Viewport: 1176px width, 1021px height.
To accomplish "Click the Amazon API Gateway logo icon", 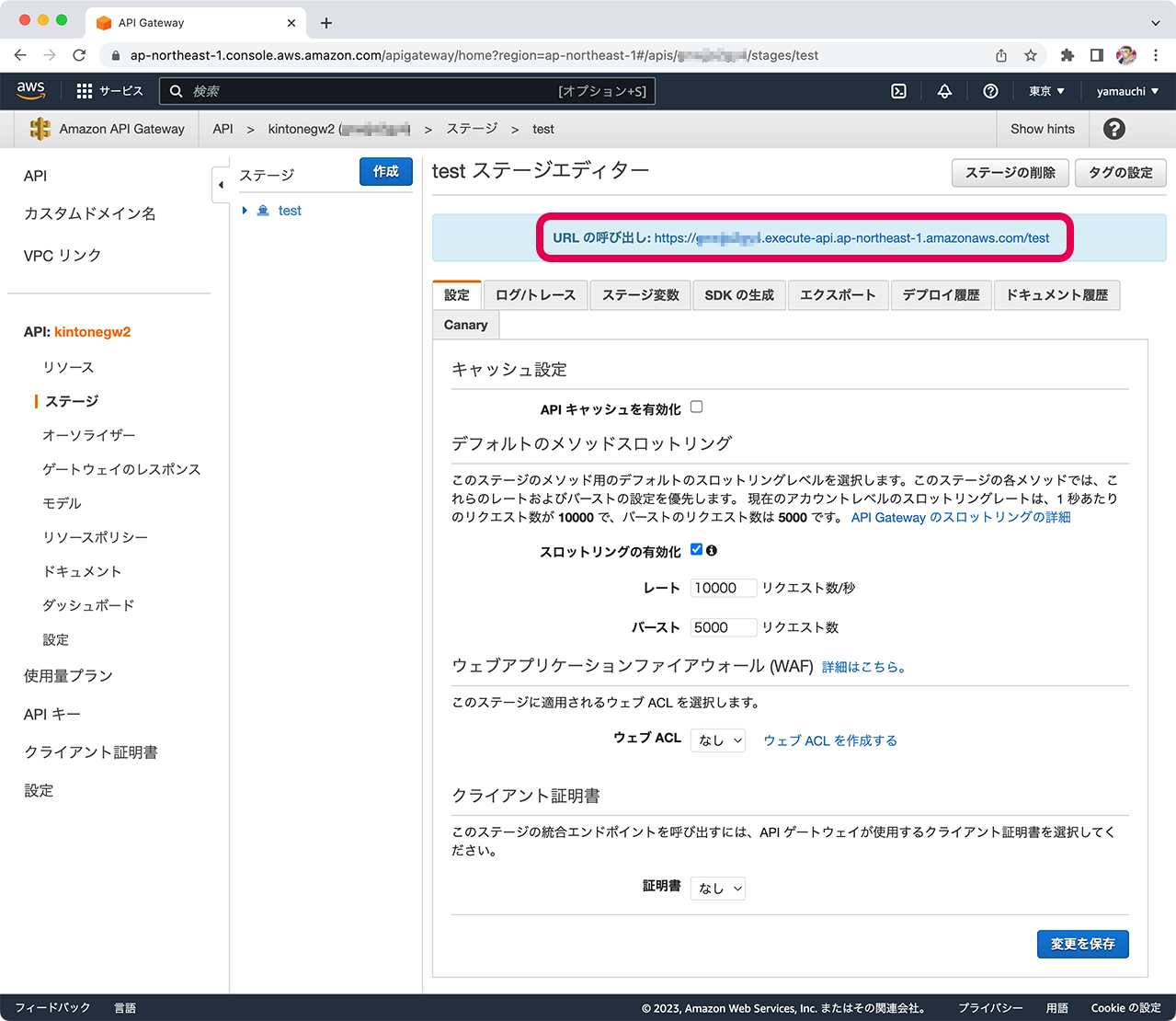I will (40, 129).
